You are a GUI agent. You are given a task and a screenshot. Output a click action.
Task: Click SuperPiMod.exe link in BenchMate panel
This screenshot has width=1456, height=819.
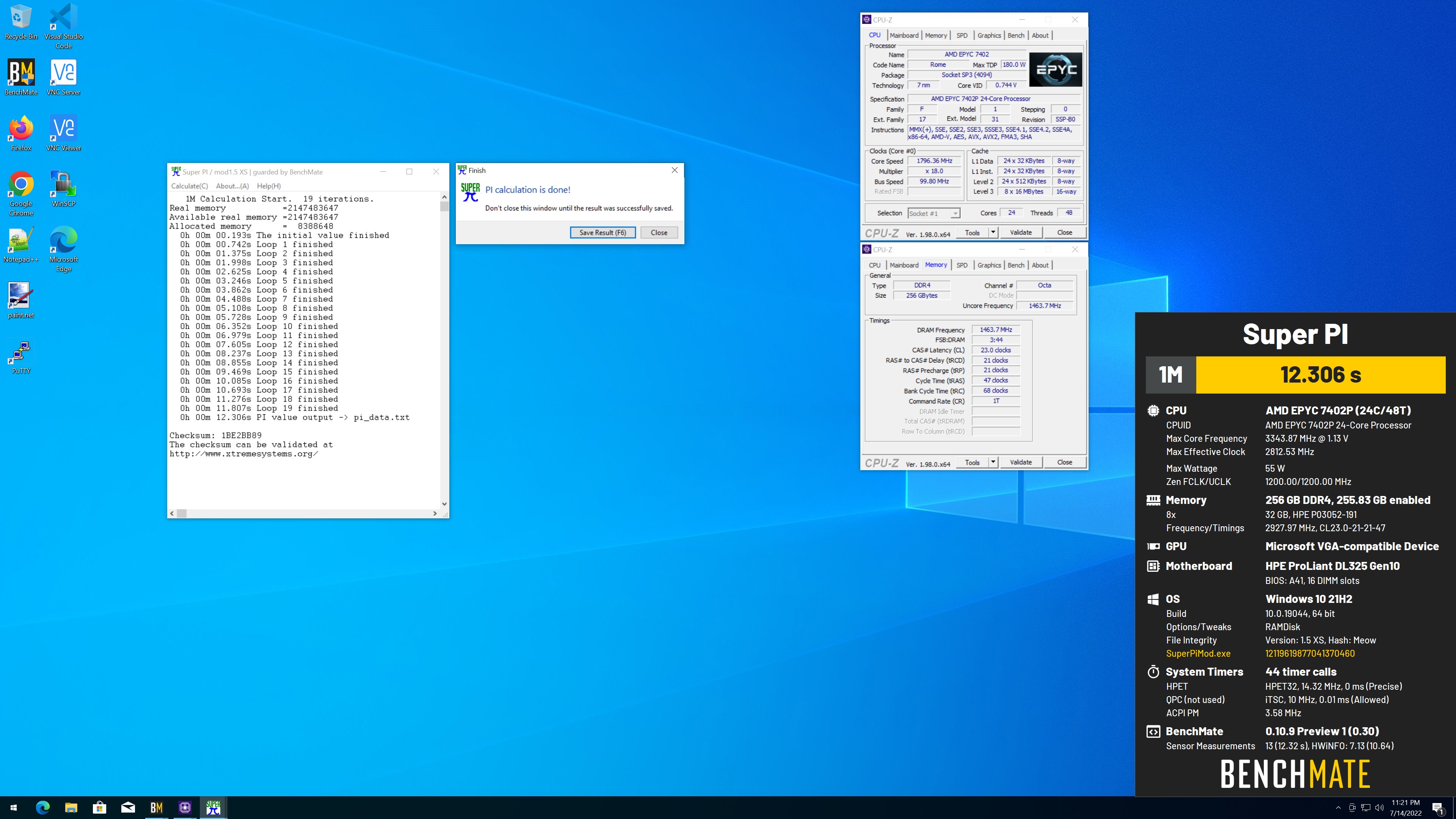(1198, 653)
